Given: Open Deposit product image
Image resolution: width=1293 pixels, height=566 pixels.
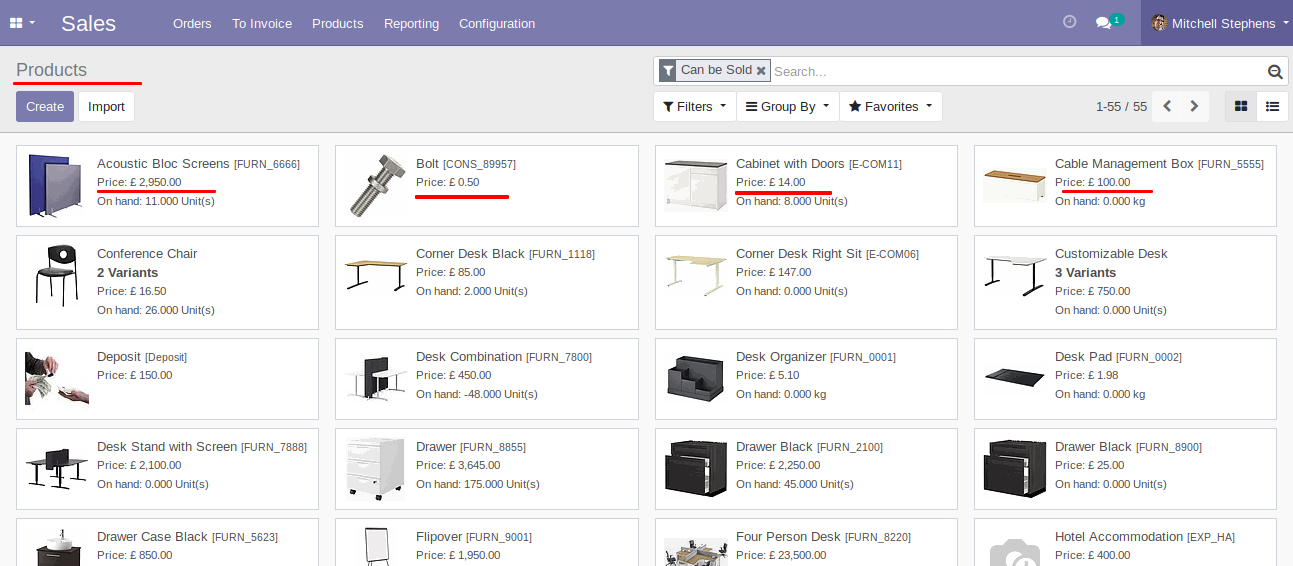Looking at the screenshot, I should click(x=57, y=378).
